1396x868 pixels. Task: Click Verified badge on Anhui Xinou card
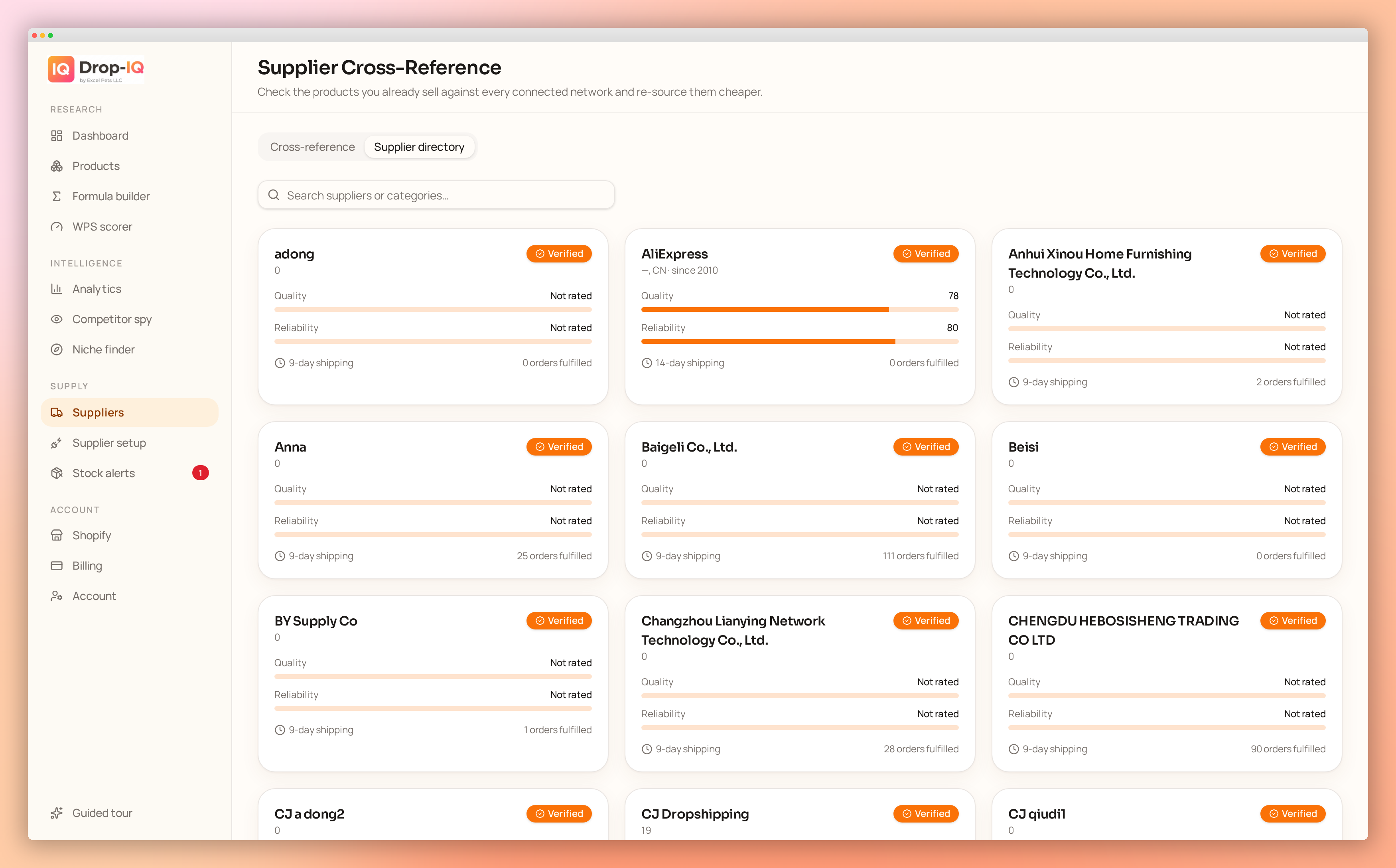pyautogui.click(x=1293, y=254)
